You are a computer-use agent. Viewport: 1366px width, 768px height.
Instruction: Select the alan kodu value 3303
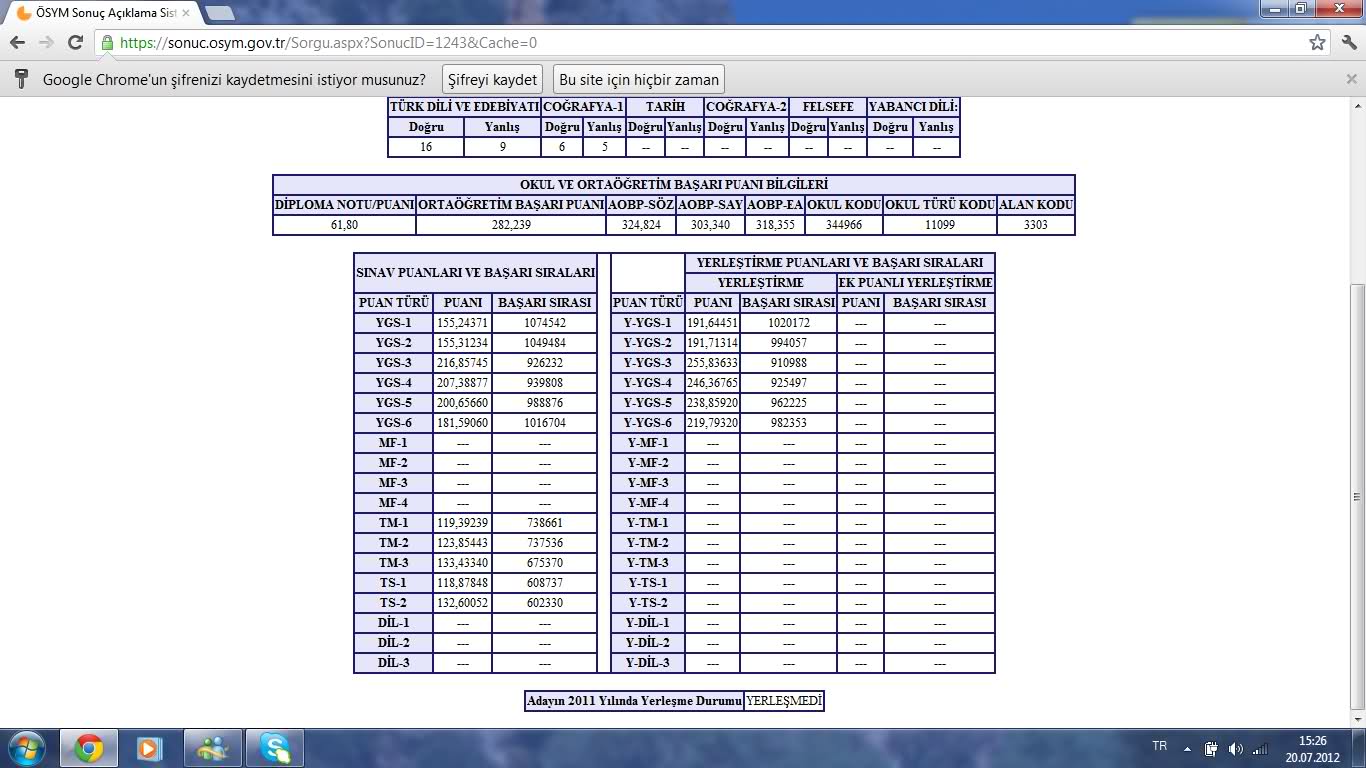1035,225
